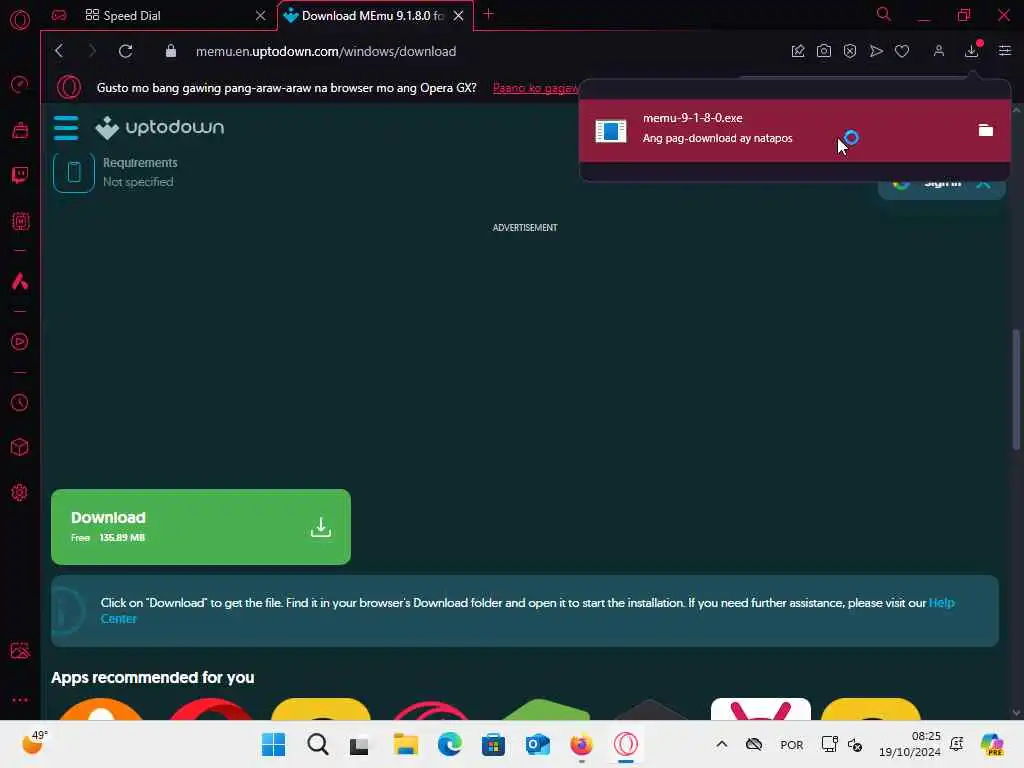Launch File Explorer from taskbar
1024x768 pixels.
406,744
